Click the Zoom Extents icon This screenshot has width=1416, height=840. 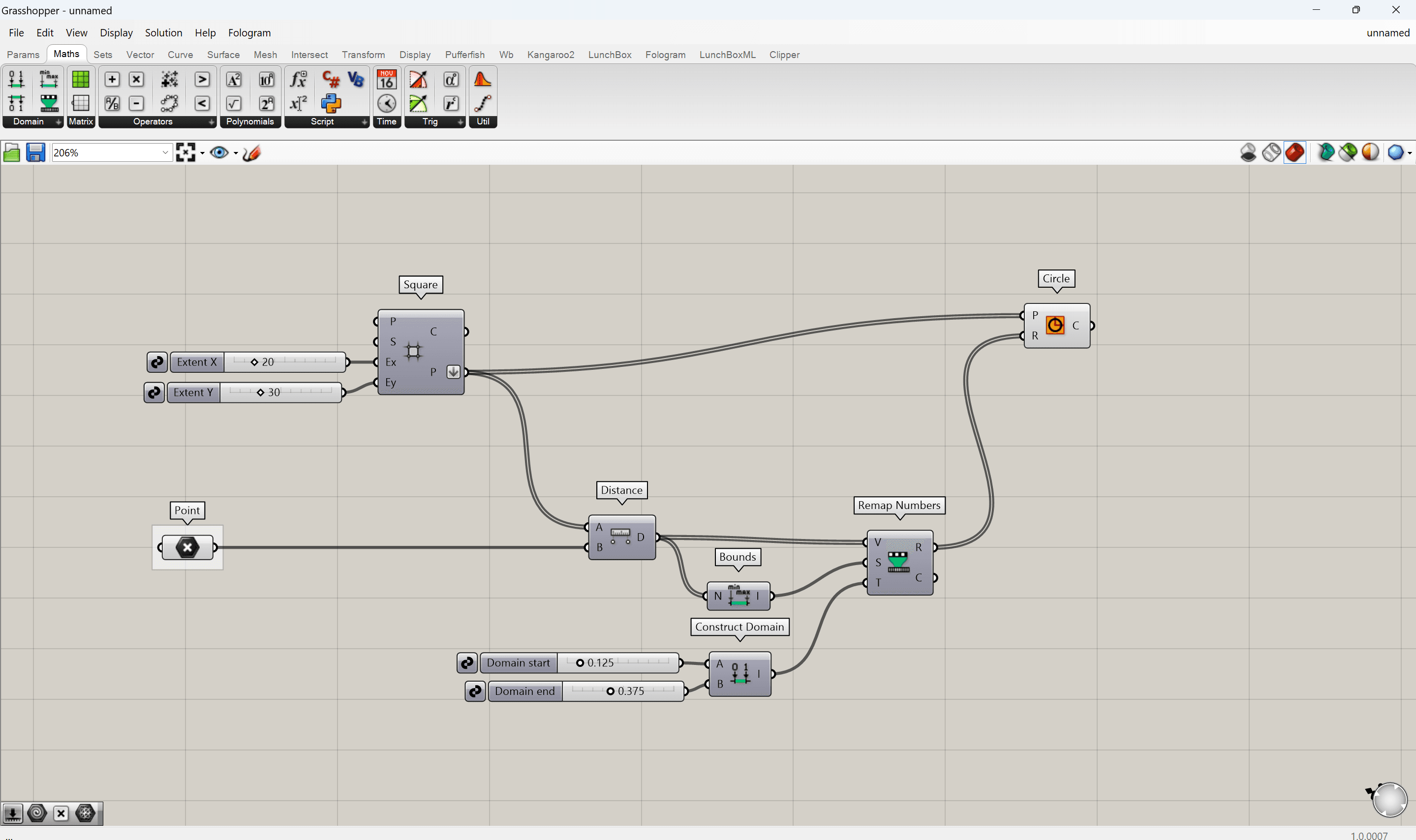pyautogui.click(x=185, y=153)
